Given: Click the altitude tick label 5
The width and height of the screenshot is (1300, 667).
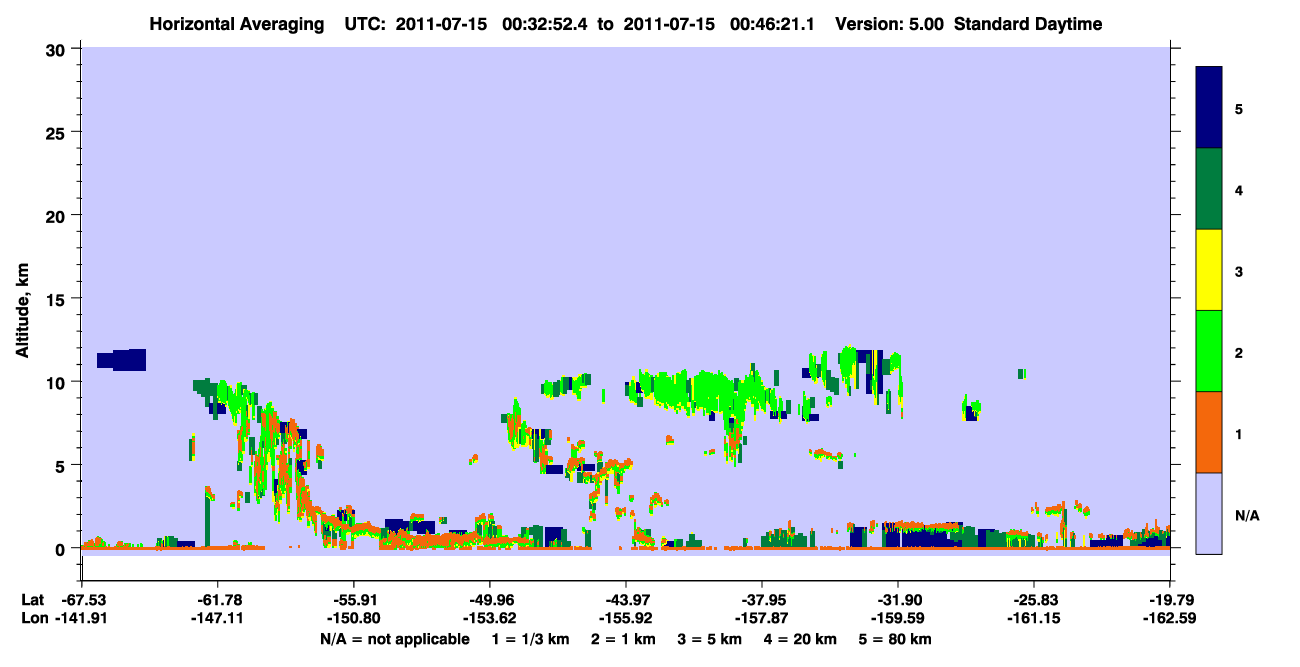Looking at the screenshot, I should coord(63,465).
